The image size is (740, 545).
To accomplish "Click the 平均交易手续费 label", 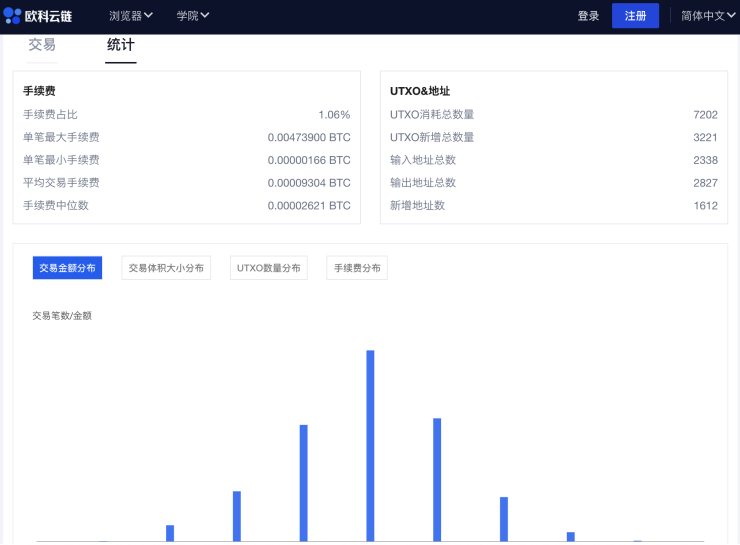I will pos(61,183).
